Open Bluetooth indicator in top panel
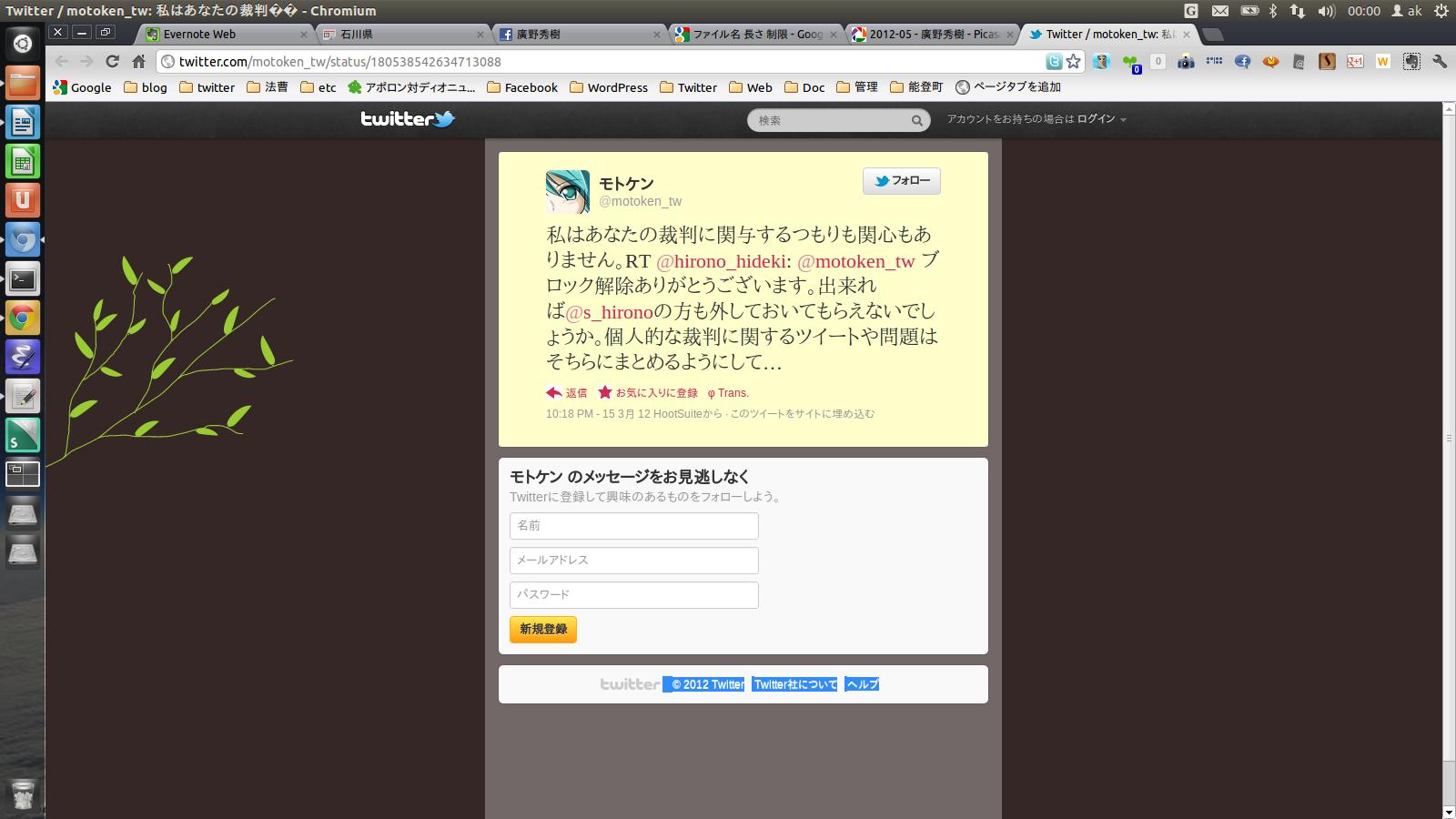 click(1273, 11)
